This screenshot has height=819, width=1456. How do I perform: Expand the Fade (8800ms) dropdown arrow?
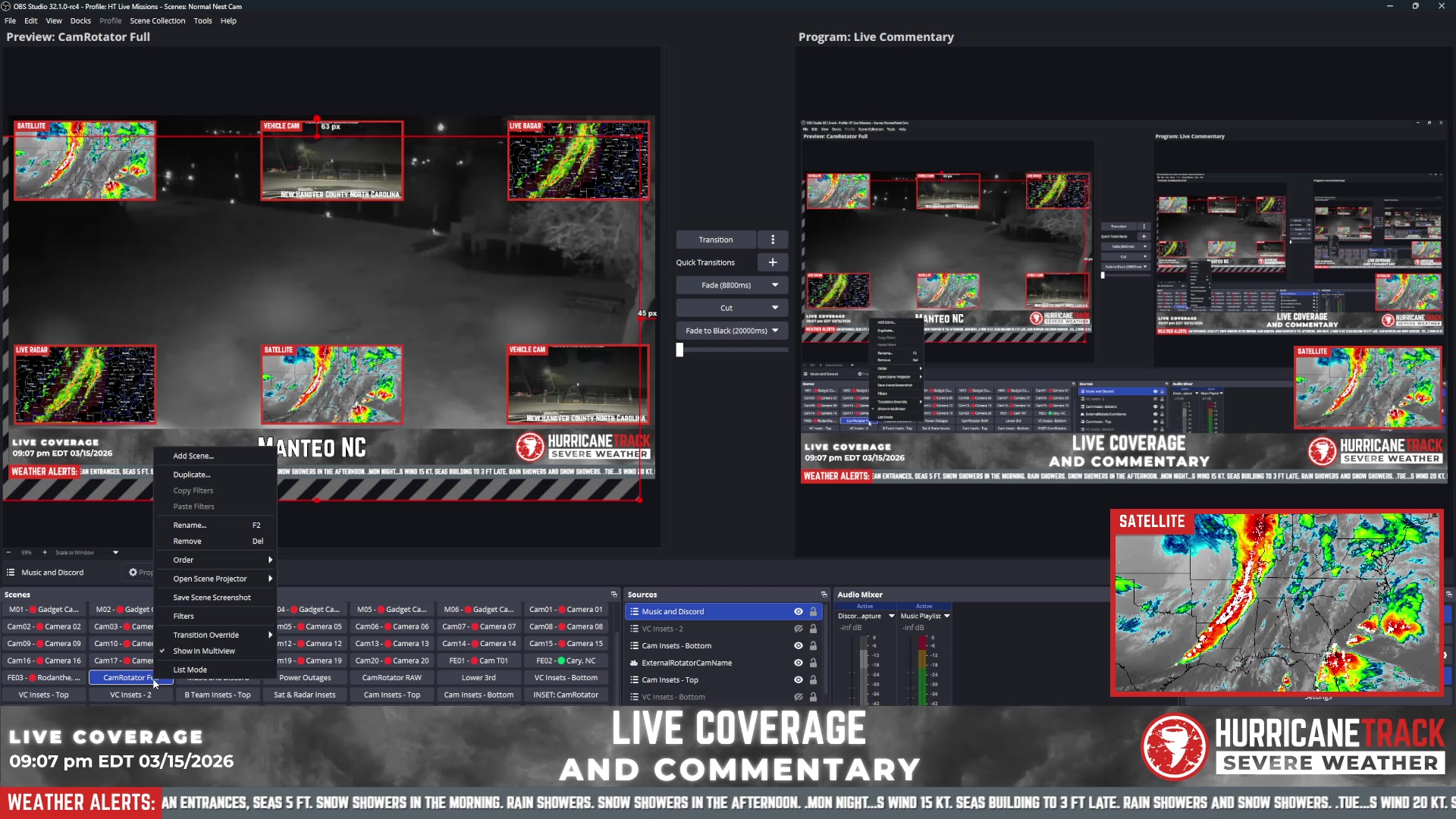pos(775,285)
